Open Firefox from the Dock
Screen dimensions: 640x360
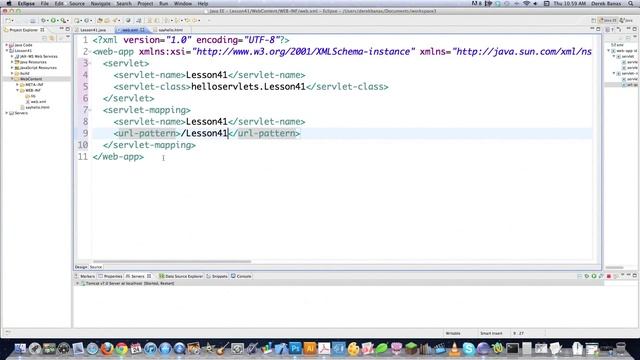pyautogui.click(x=107, y=349)
